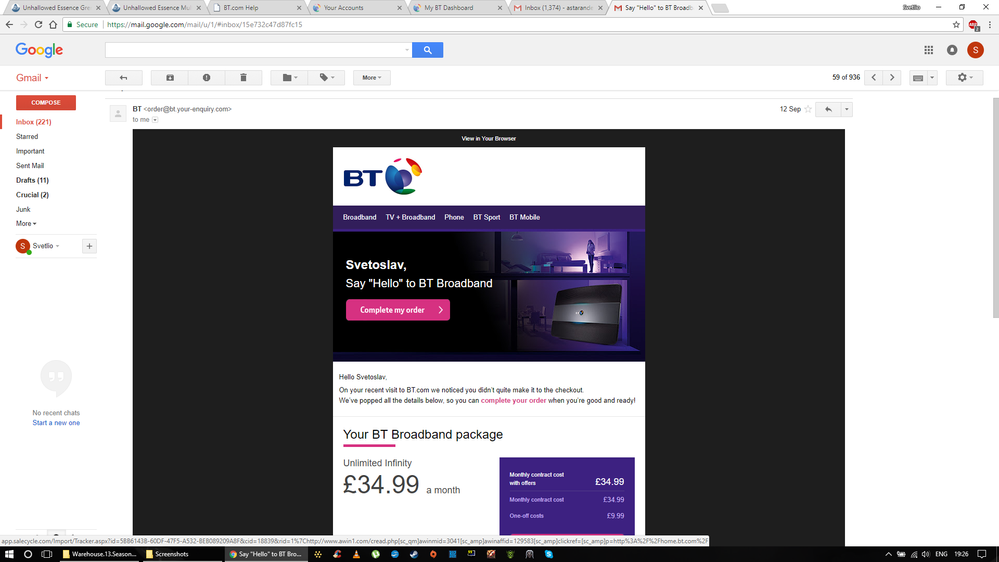Select Phone in BT email nav

[454, 217]
